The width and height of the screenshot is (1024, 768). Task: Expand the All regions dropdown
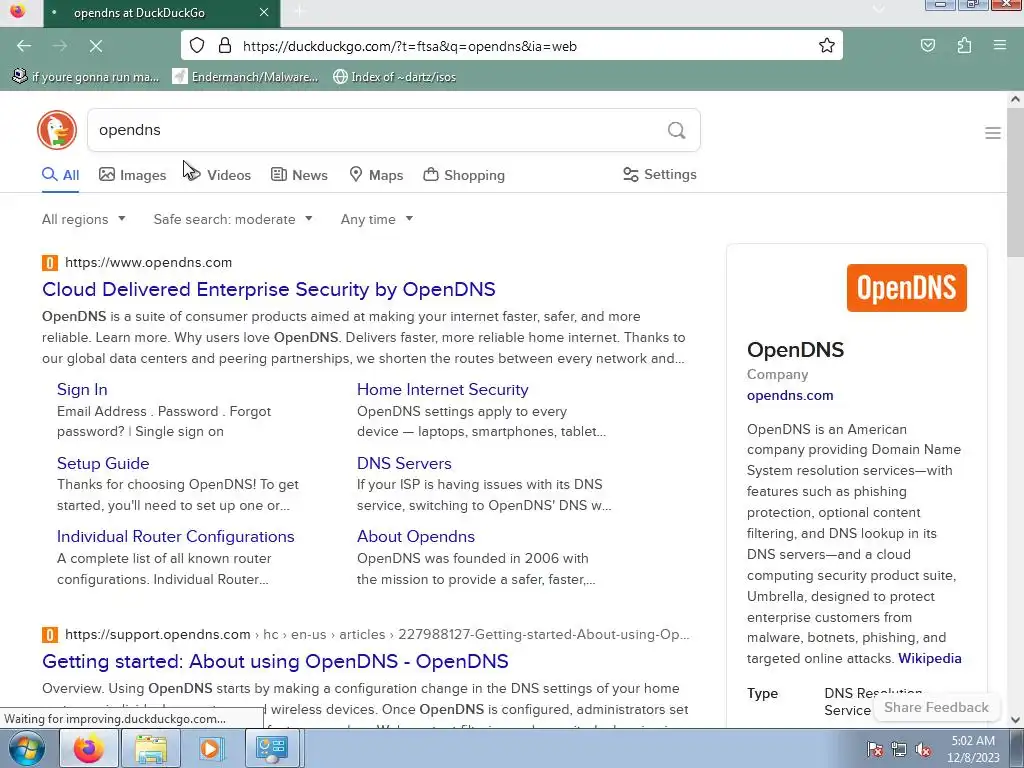pos(84,219)
